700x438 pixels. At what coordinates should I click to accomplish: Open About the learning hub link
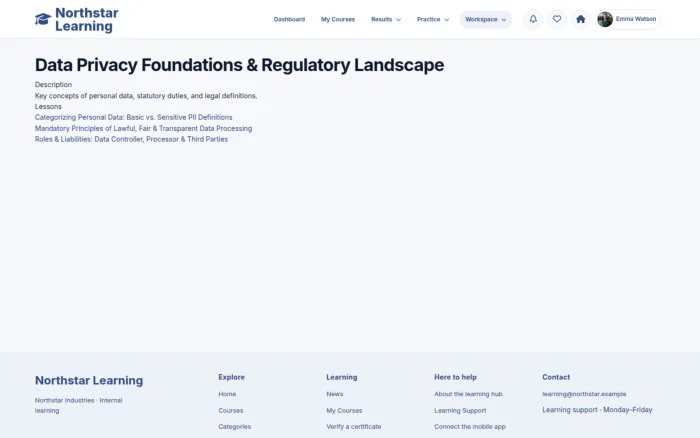pyautogui.click(x=468, y=394)
